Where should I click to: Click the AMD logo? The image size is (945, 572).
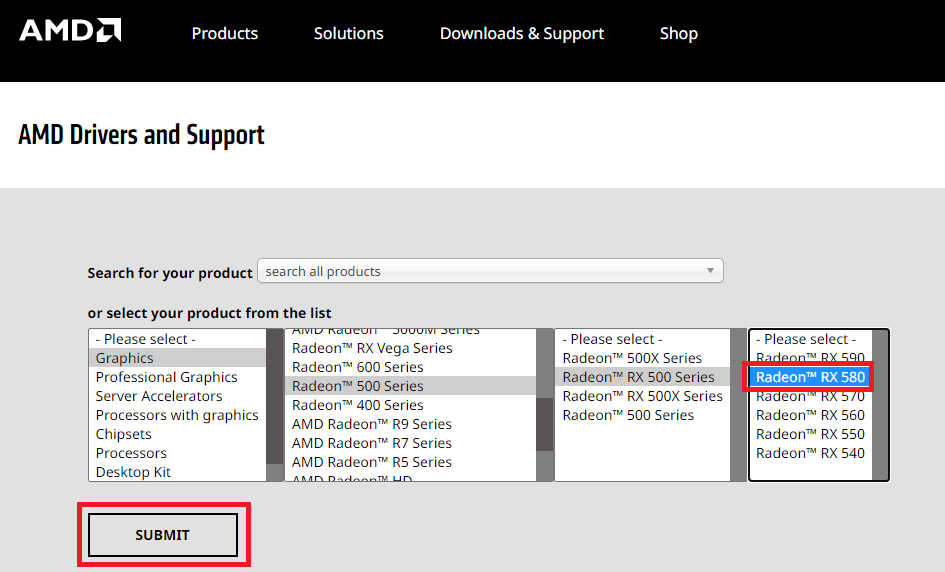(x=70, y=30)
